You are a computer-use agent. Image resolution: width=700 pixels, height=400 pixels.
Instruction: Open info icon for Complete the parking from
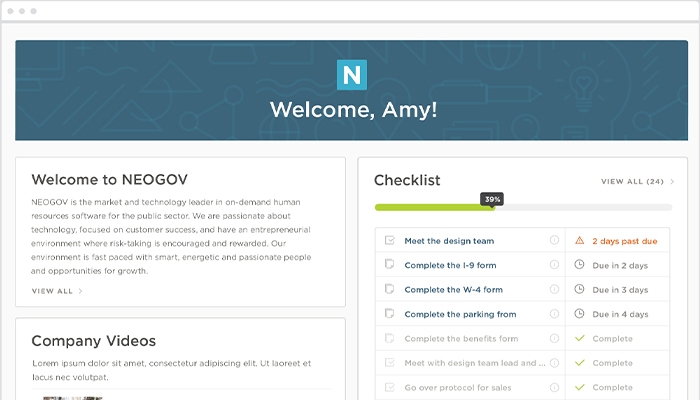(x=554, y=314)
